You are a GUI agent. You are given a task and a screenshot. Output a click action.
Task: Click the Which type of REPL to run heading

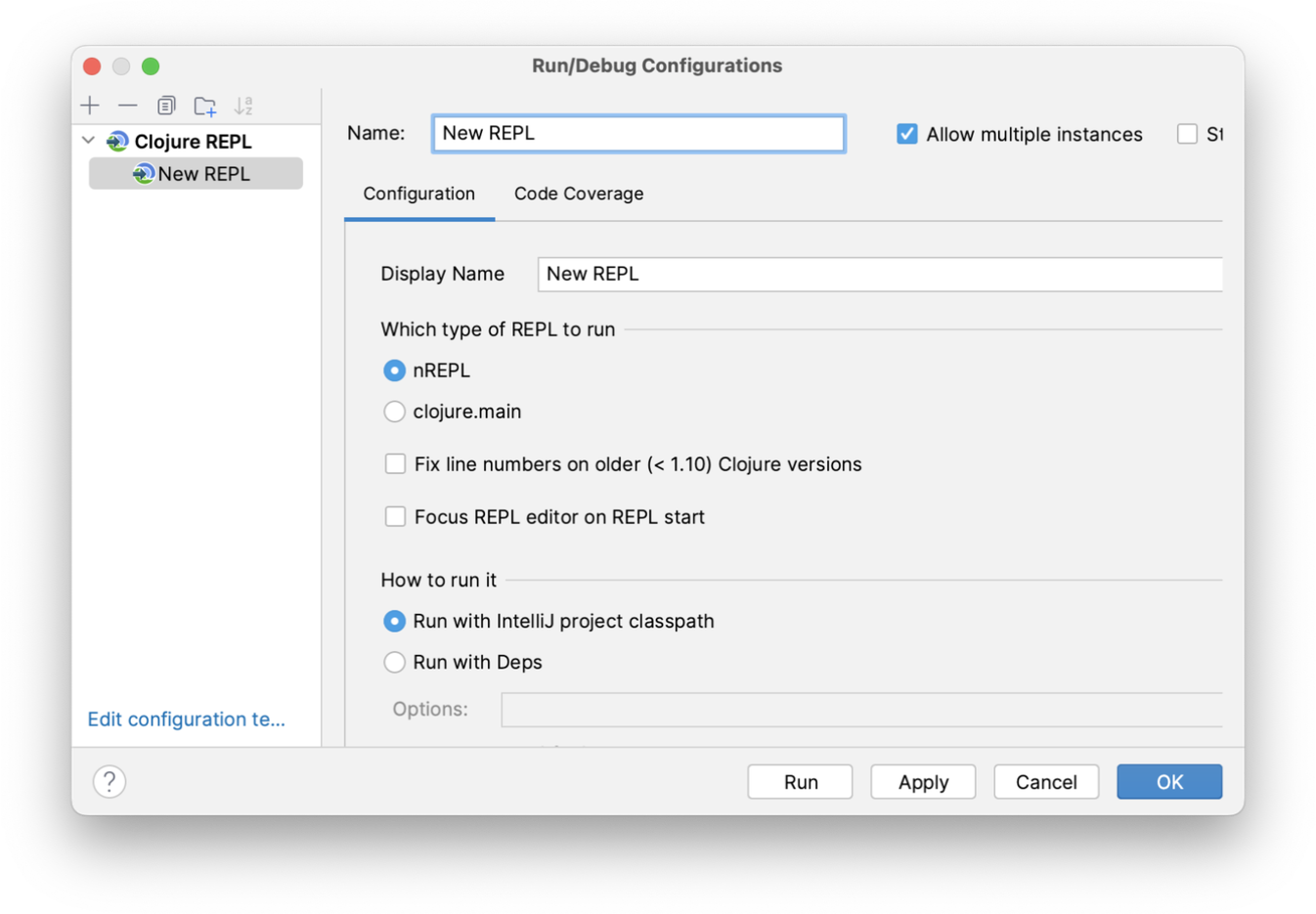pos(498,329)
